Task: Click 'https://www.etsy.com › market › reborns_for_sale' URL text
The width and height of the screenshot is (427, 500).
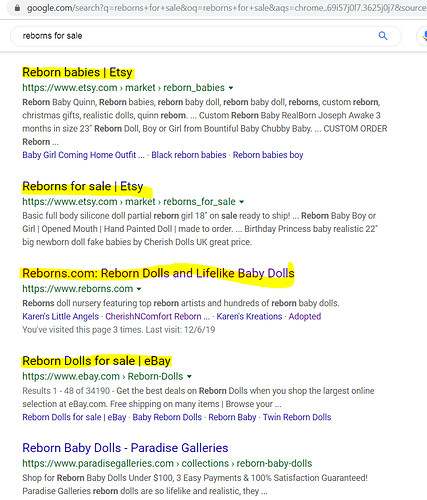Action: [x=129, y=202]
